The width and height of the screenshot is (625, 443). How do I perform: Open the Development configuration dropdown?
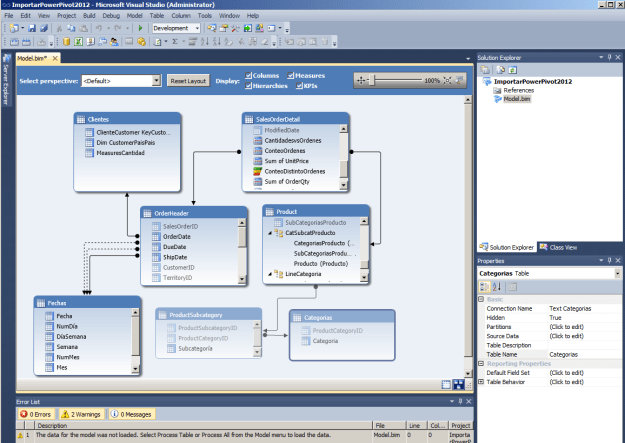pyautogui.click(x=198, y=28)
